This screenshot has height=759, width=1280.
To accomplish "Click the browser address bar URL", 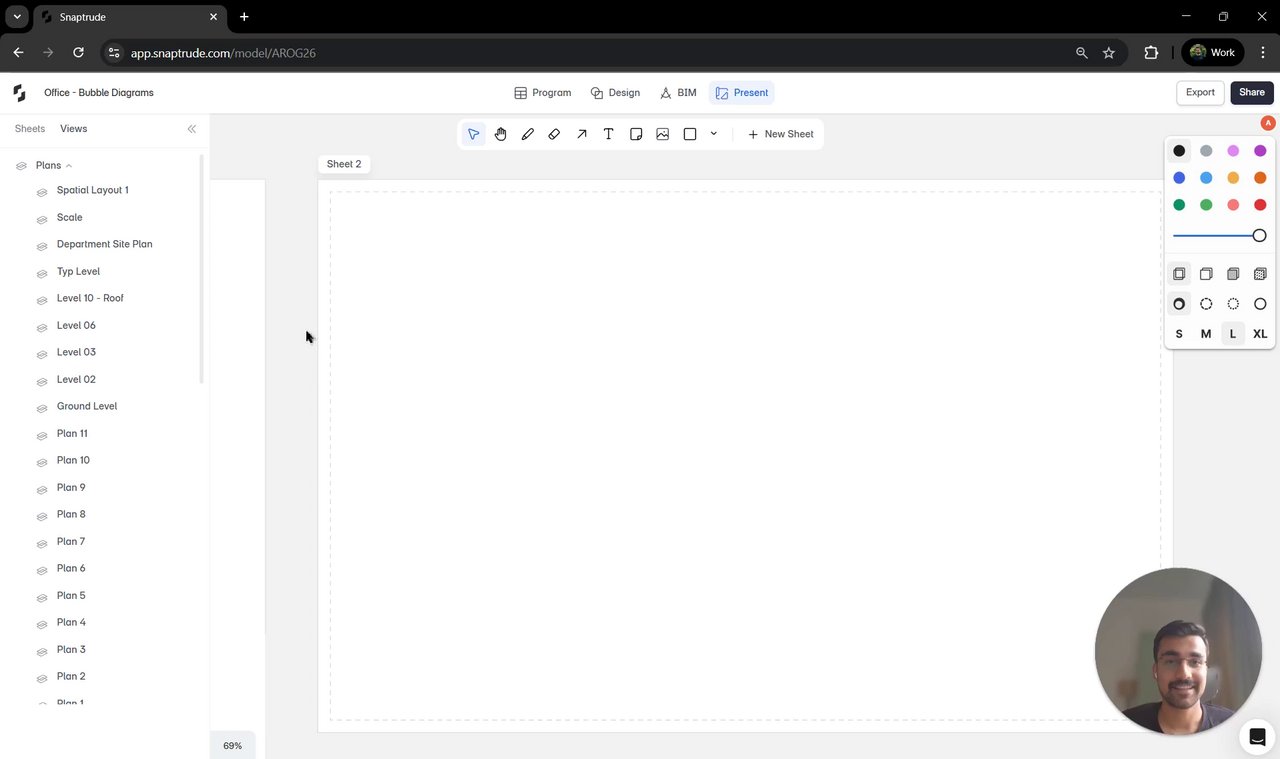I will (x=223, y=53).
